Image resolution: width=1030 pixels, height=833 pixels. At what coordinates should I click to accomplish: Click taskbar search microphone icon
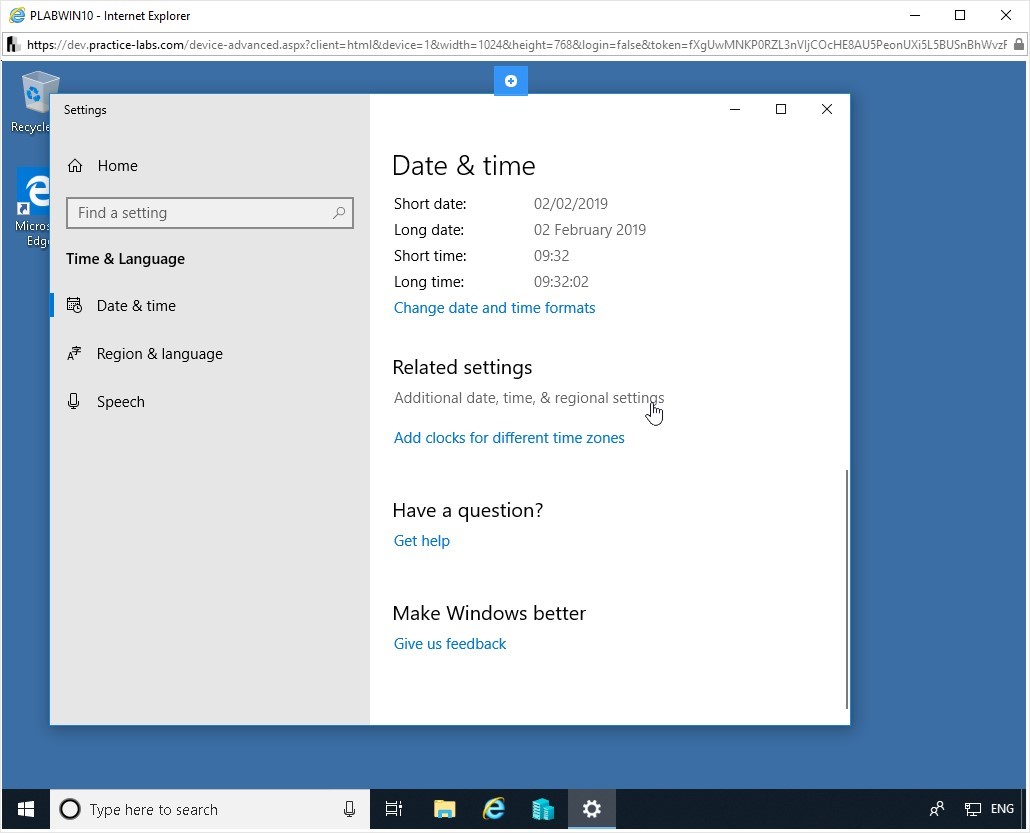(x=349, y=809)
